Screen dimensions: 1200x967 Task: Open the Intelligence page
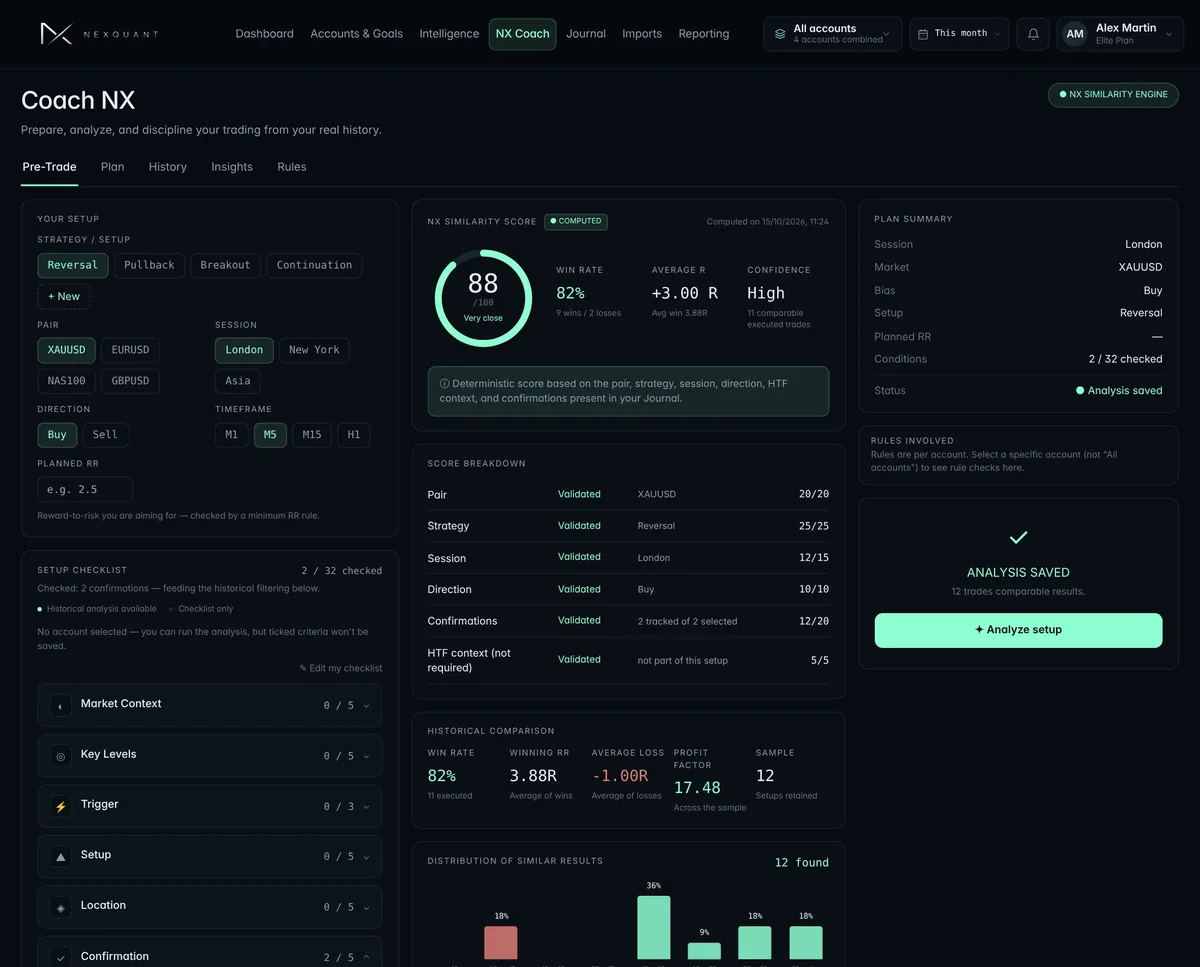click(449, 34)
